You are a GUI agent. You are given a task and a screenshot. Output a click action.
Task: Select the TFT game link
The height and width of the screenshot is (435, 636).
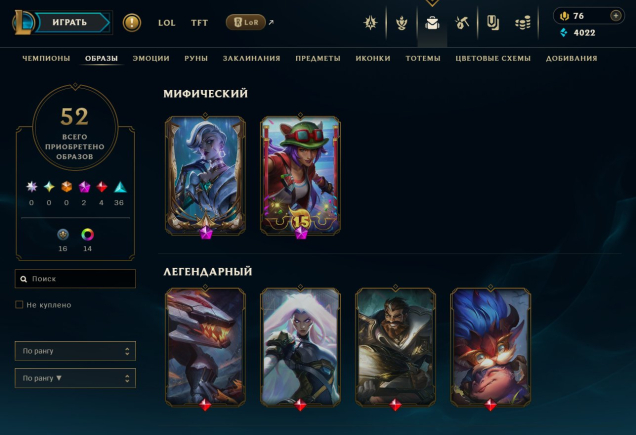pos(199,23)
